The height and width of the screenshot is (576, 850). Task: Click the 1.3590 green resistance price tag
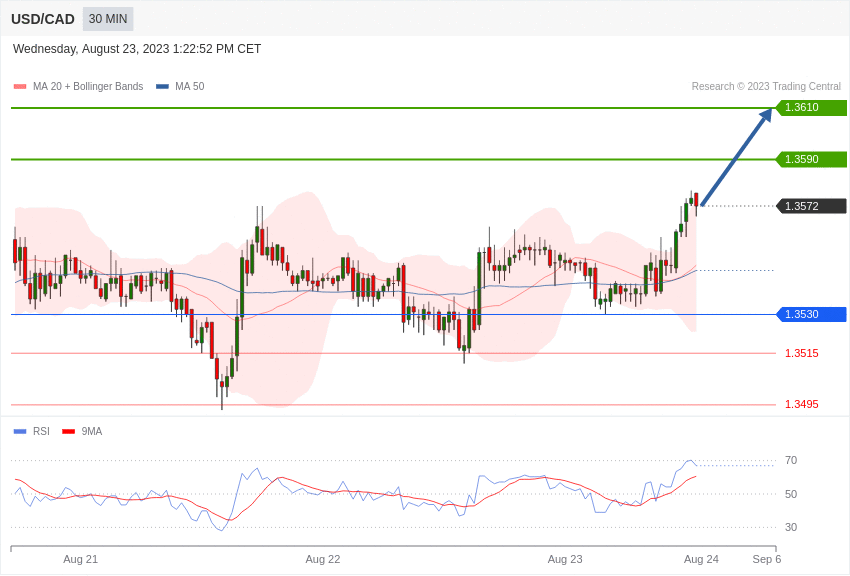tap(811, 159)
